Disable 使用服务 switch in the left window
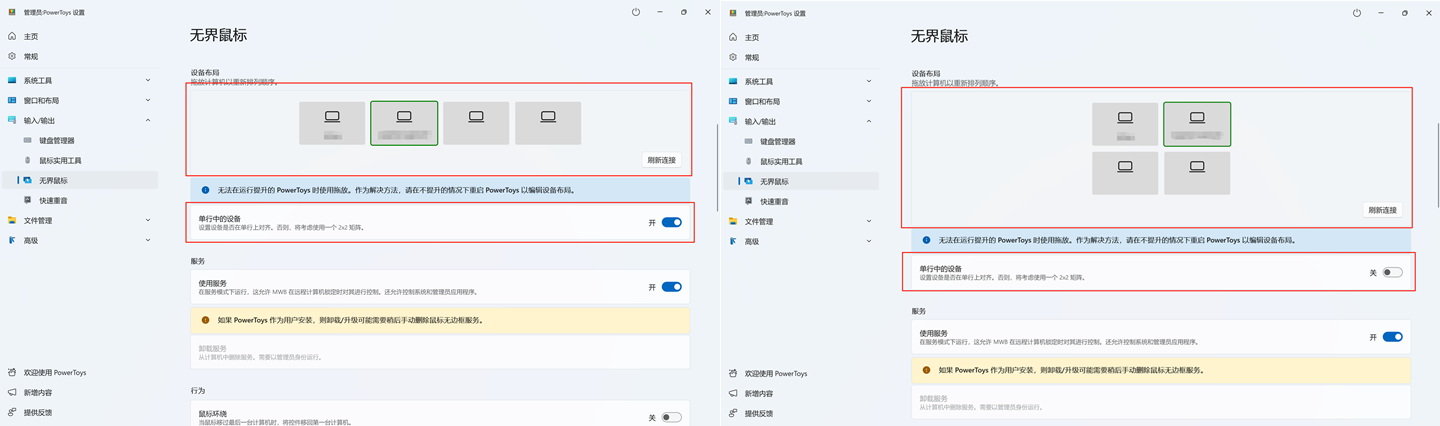 point(672,286)
